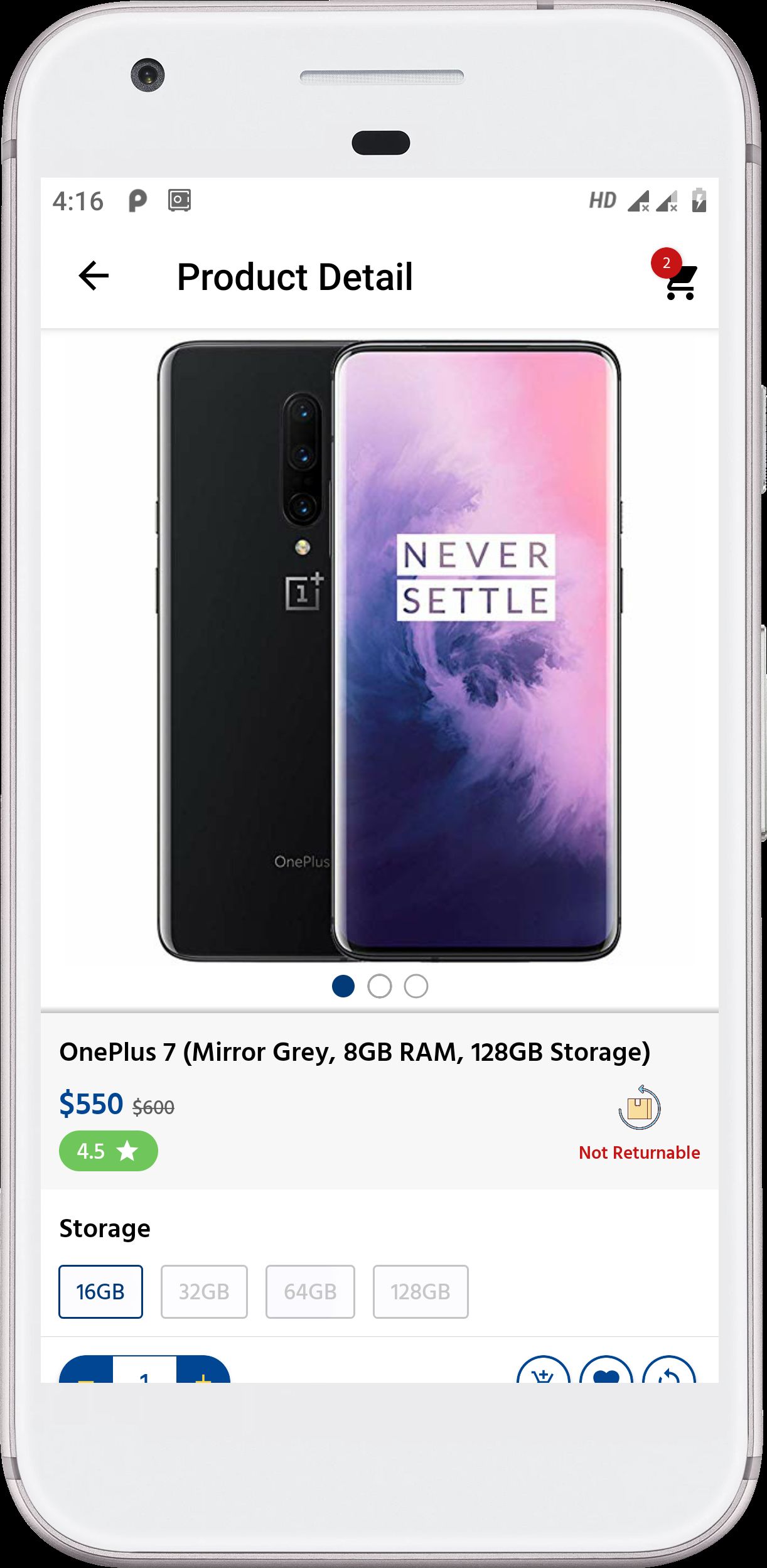The width and height of the screenshot is (767, 1568).
Task: Tap the quantity field showing 1
Action: point(144,1370)
